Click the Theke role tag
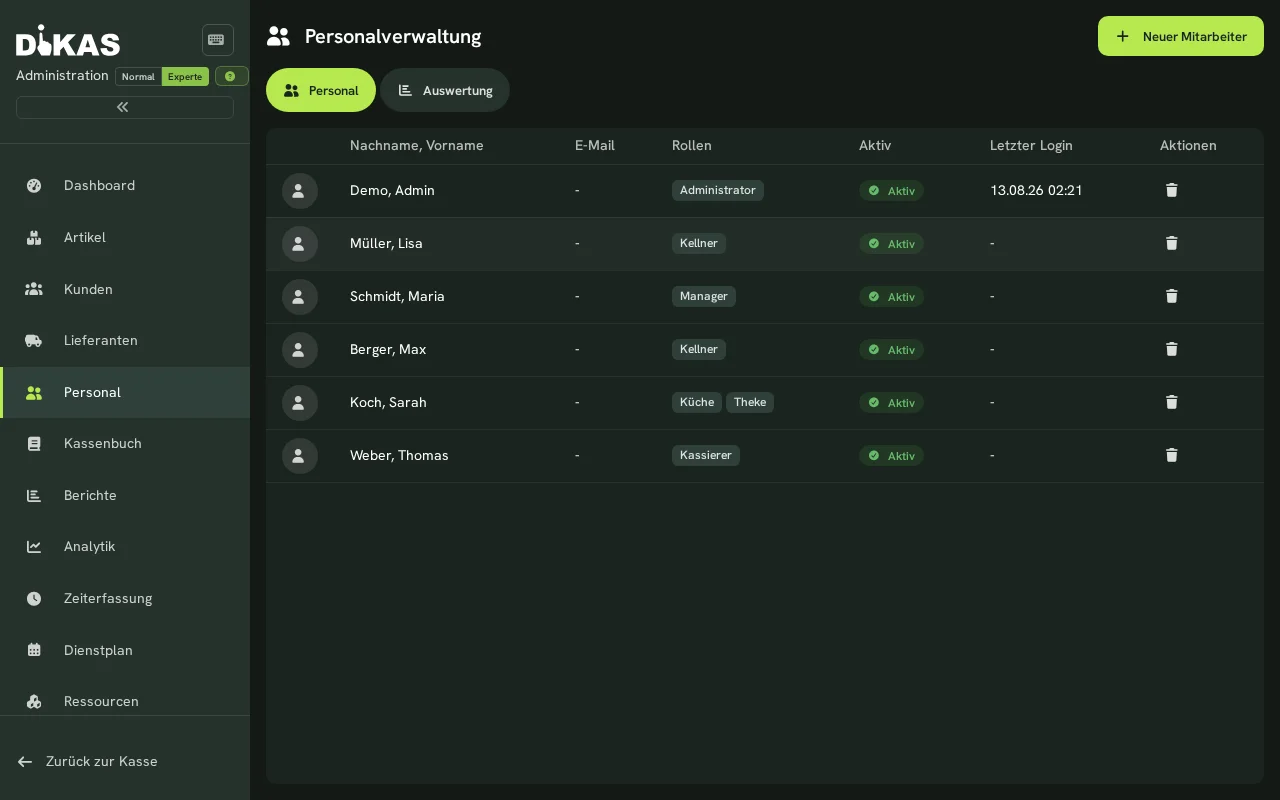This screenshot has width=1280, height=800. pyautogui.click(x=750, y=402)
